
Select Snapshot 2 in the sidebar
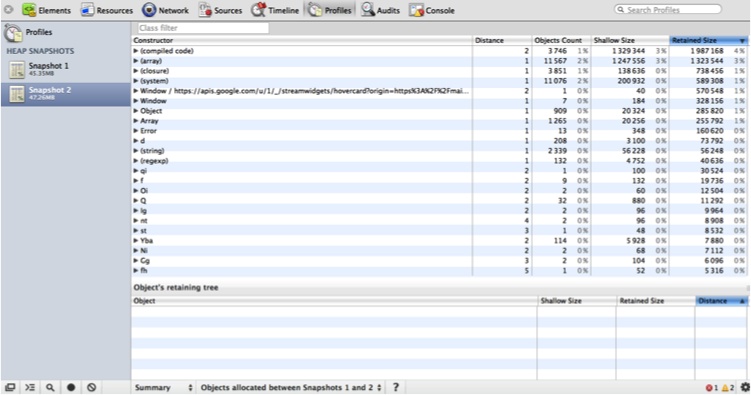point(66,93)
